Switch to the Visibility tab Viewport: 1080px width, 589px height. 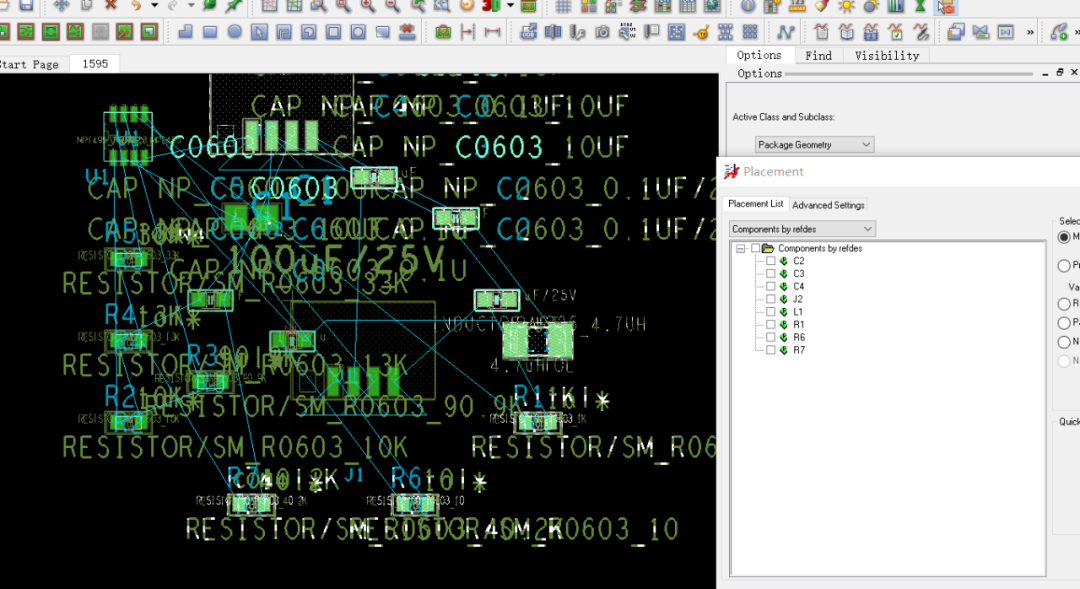coord(887,56)
